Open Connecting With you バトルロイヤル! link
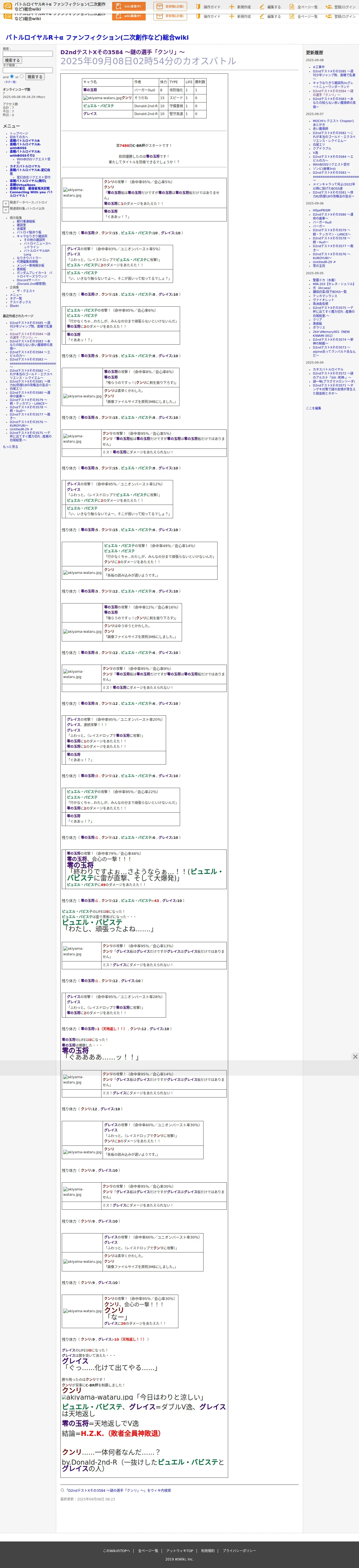Screen dimensions: 359x1568 pyautogui.click(x=31, y=194)
